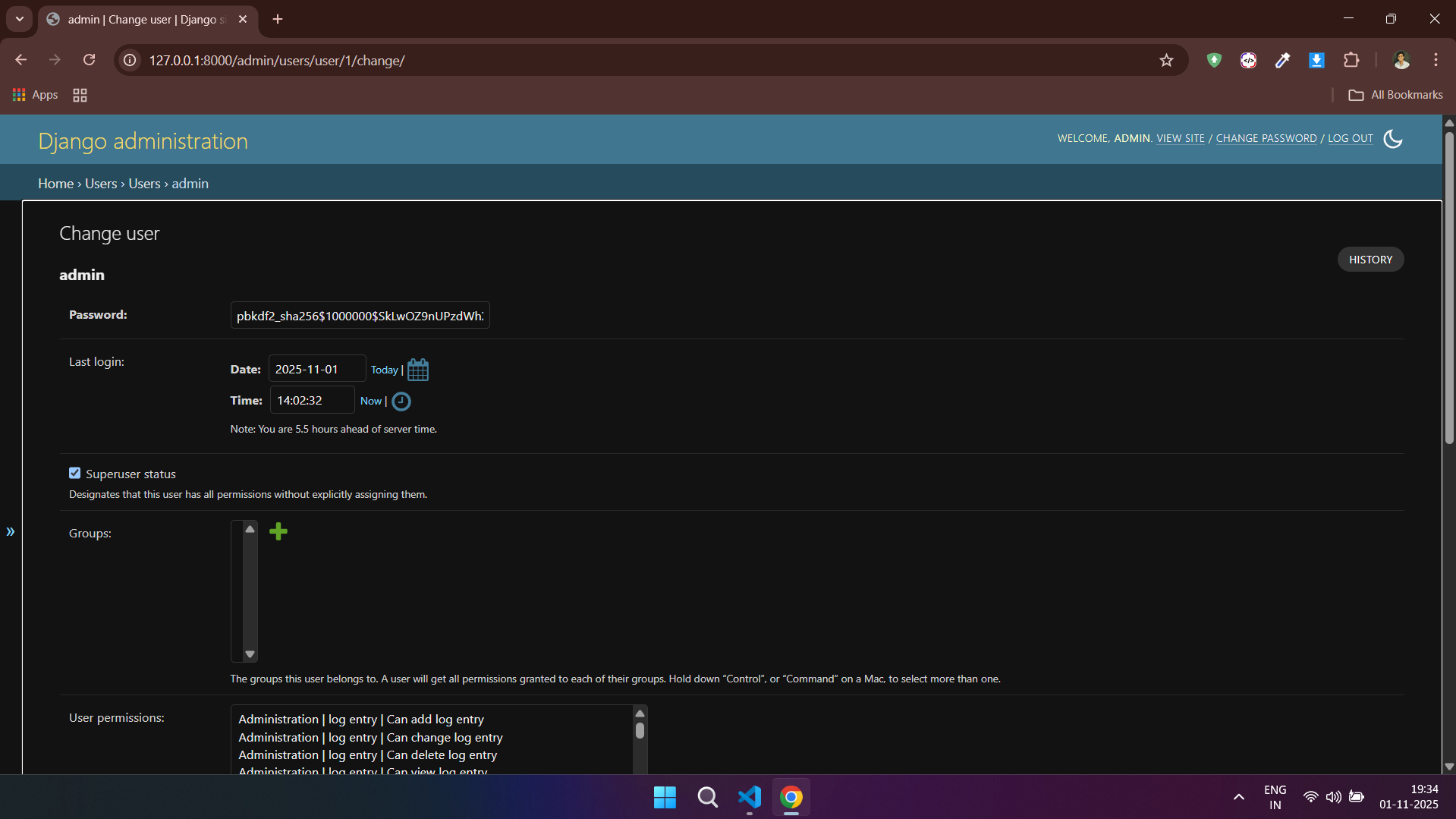Open tab groups grid icon
Image resolution: width=1456 pixels, height=819 pixels.
[x=80, y=95]
